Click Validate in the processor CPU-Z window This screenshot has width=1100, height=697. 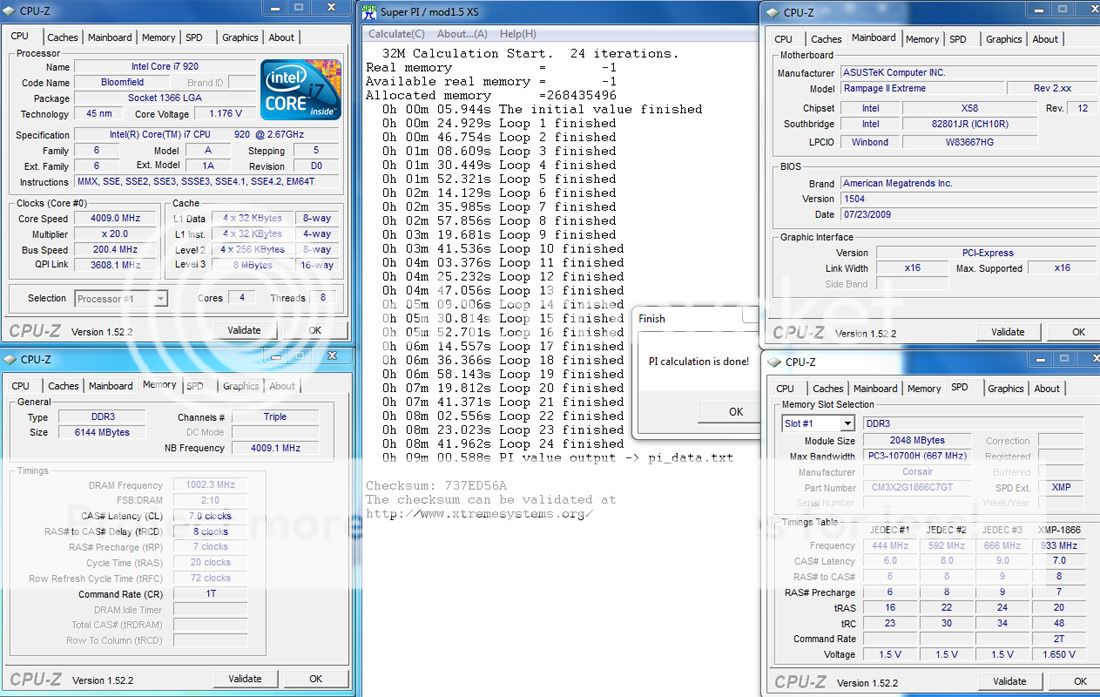click(244, 330)
